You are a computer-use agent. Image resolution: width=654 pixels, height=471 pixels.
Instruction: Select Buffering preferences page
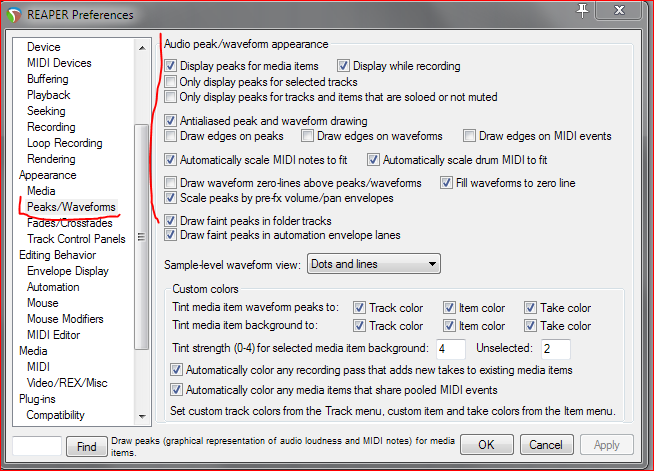click(48, 79)
